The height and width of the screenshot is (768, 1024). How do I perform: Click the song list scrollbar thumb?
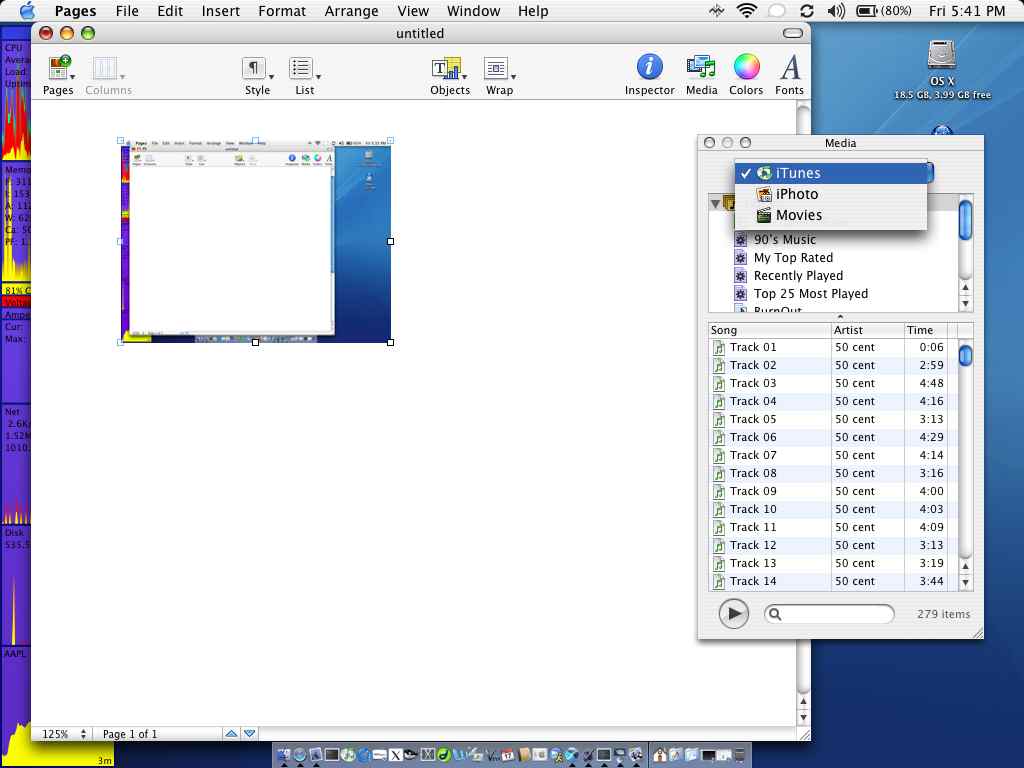coord(965,355)
